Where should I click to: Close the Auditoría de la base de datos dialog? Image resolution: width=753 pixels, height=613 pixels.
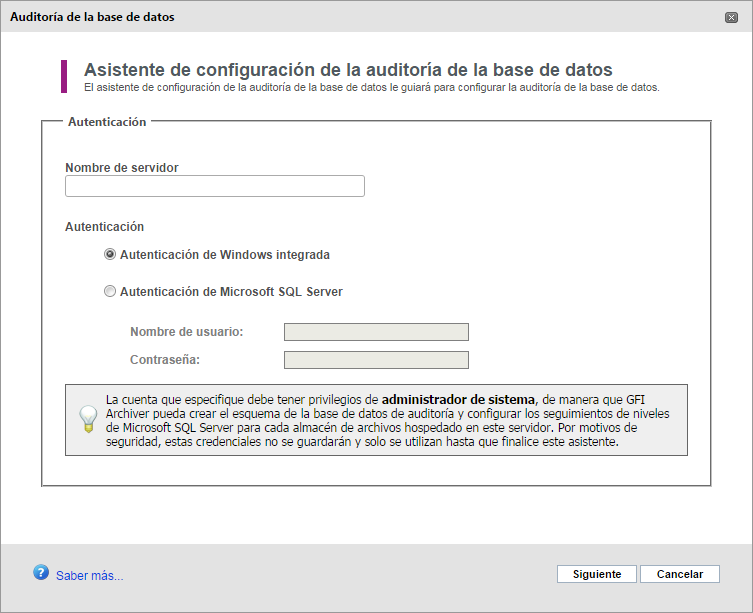point(733,17)
